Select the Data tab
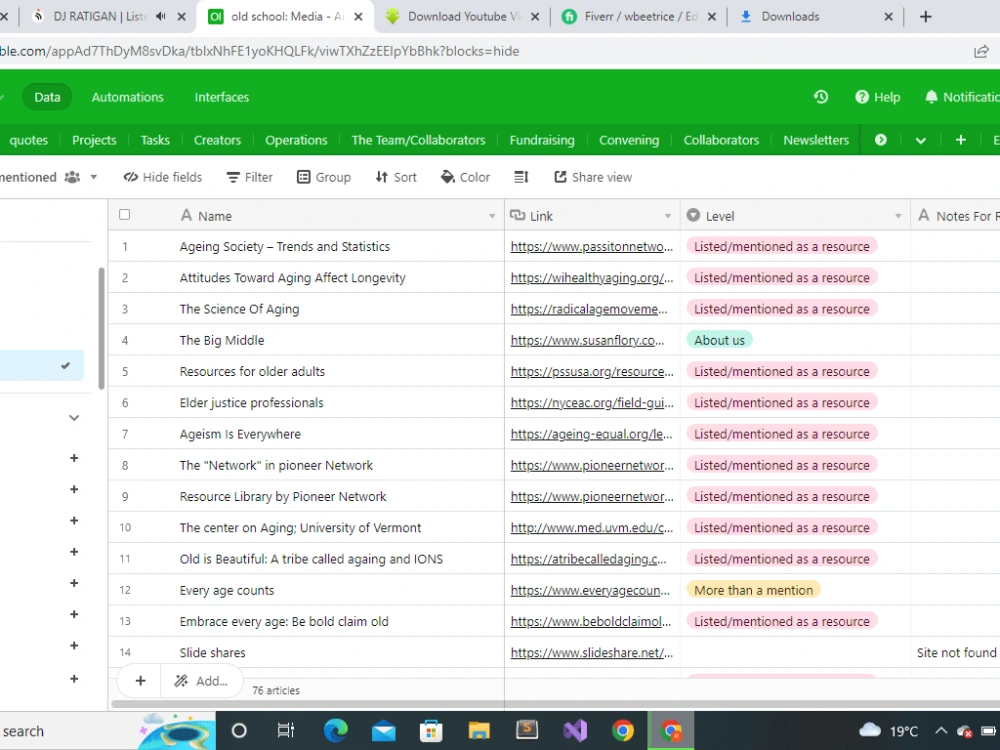The width and height of the screenshot is (1000, 750). pyautogui.click(x=47, y=97)
